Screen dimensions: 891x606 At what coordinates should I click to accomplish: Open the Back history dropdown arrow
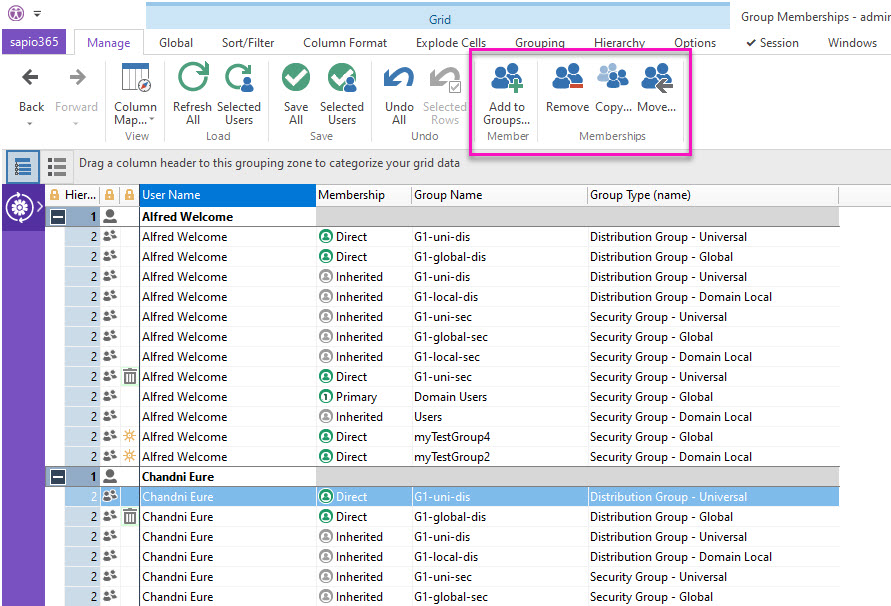(31, 123)
